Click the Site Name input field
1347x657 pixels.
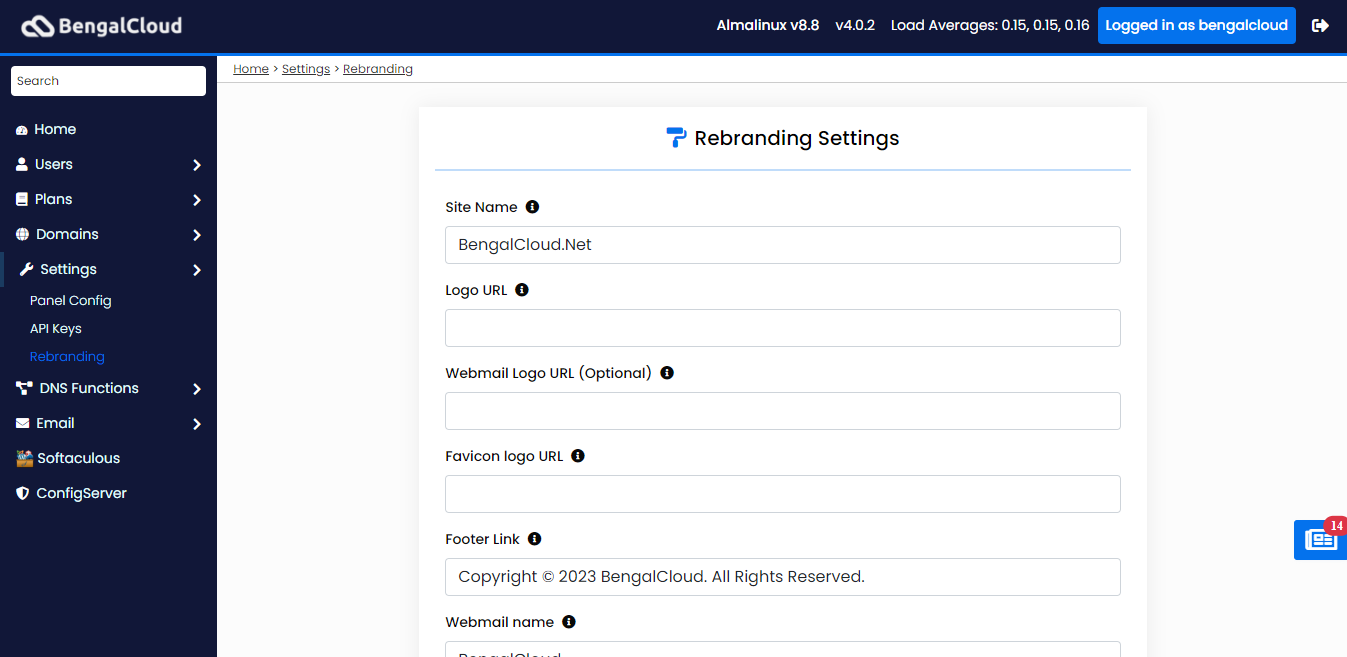tap(782, 245)
